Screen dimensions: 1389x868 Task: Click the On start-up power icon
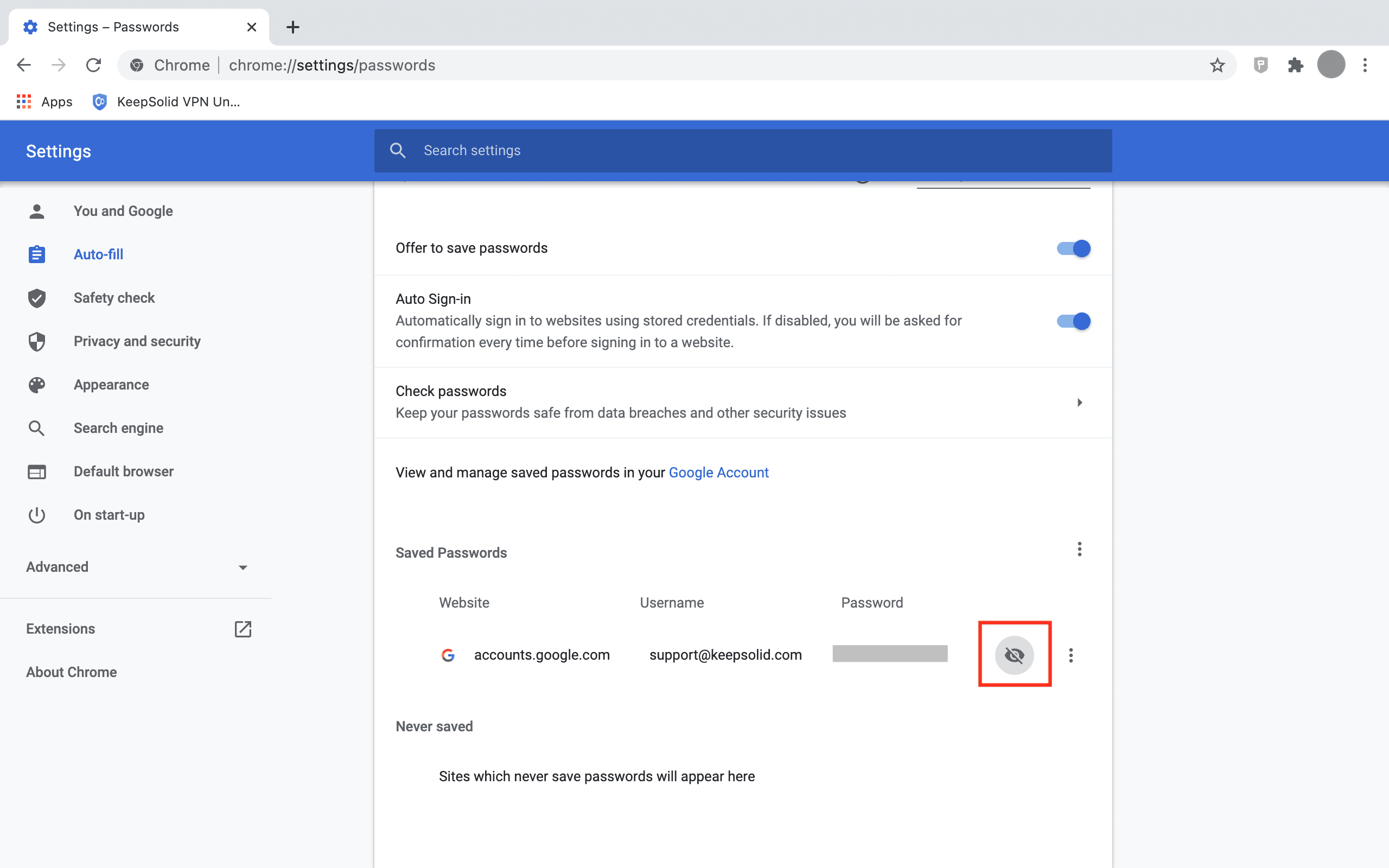point(36,515)
